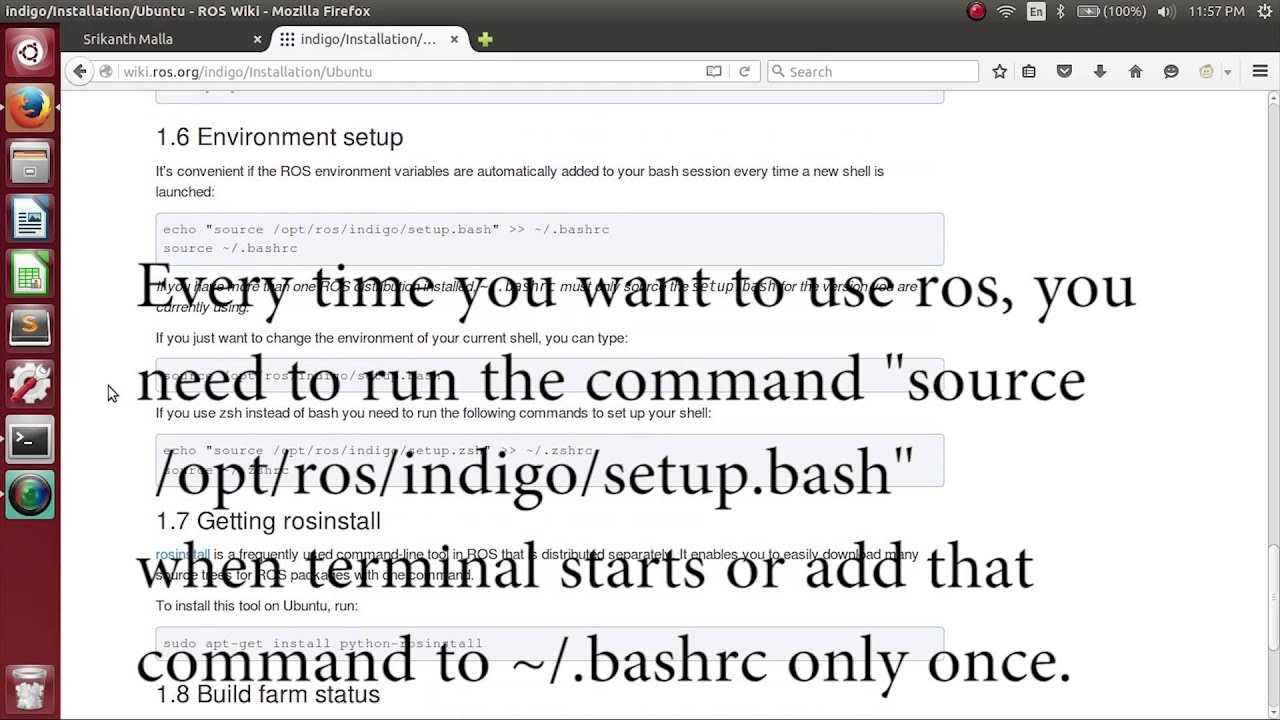Bookmark this page with star icon
1280x720 pixels.
[x=999, y=71]
